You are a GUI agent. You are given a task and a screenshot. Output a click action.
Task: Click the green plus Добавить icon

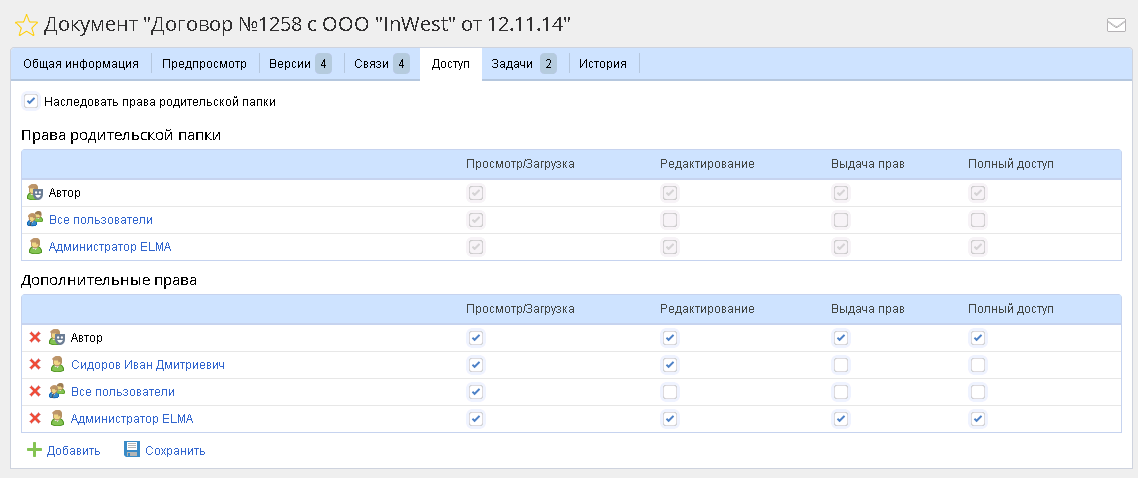34,450
